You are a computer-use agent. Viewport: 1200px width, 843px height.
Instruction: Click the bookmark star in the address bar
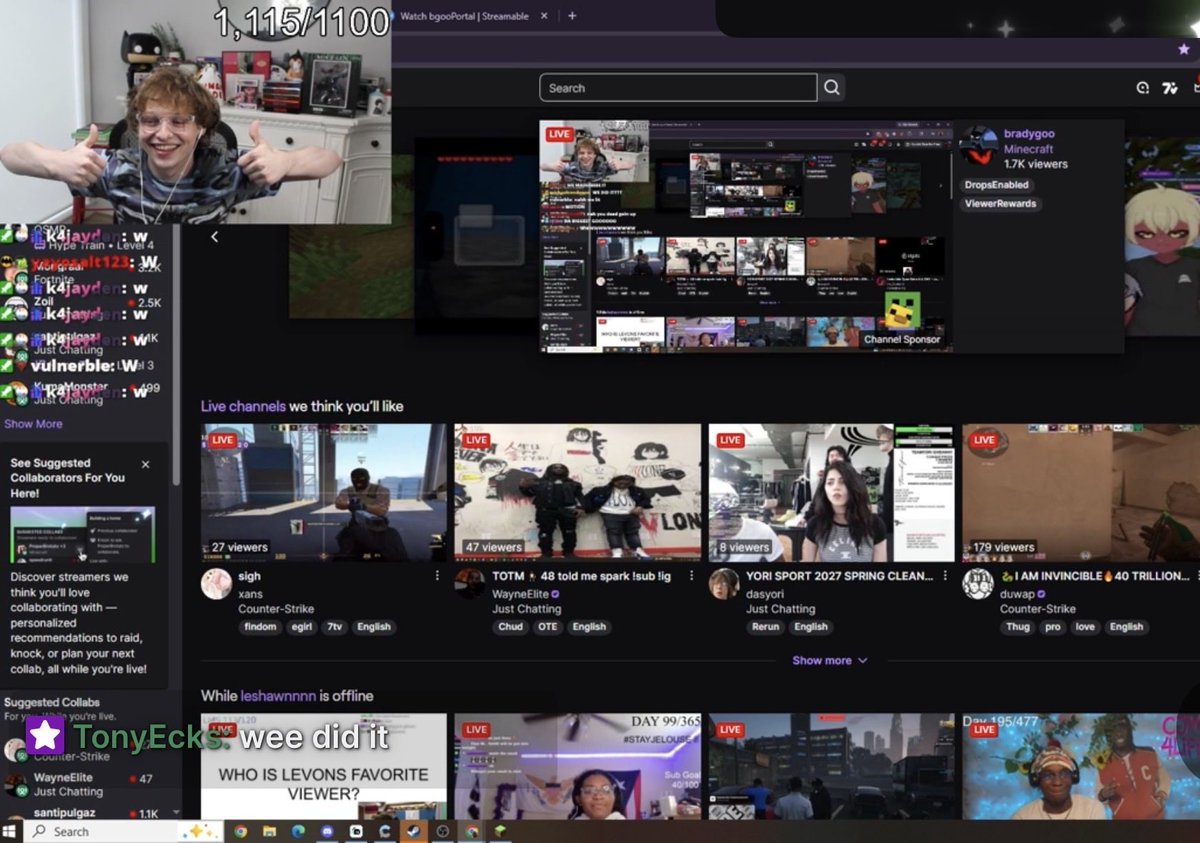1184,49
